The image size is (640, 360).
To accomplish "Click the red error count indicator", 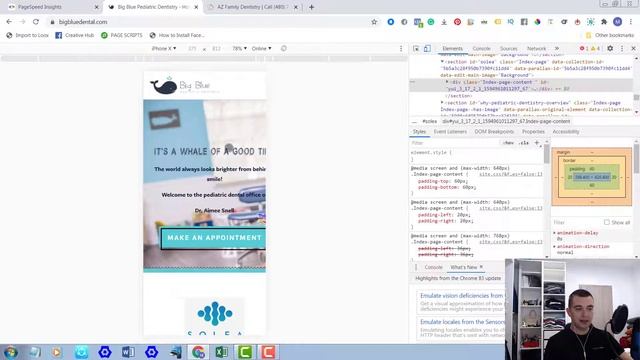I will pos(584,48).
